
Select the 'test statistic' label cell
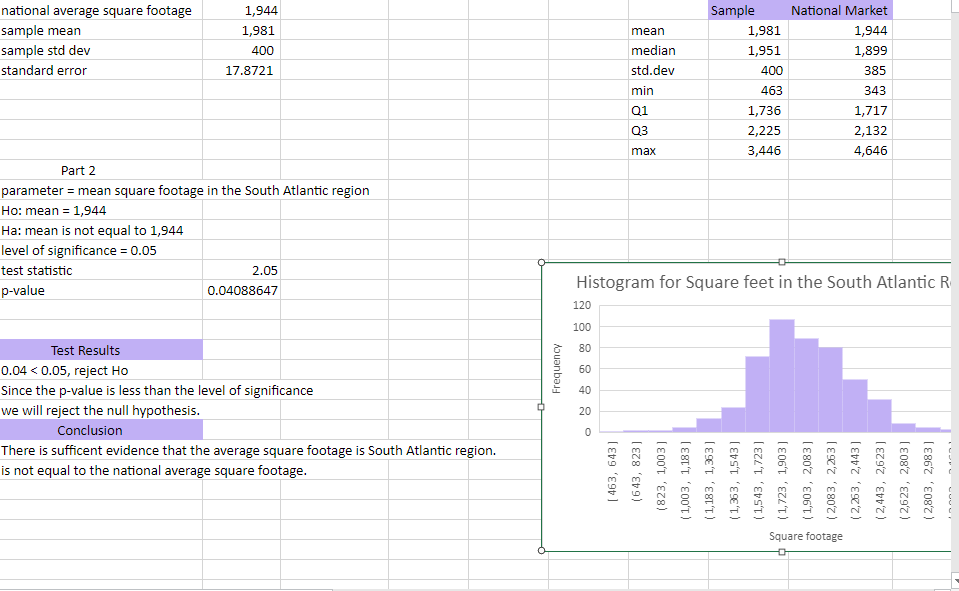(x=101, y=270)
